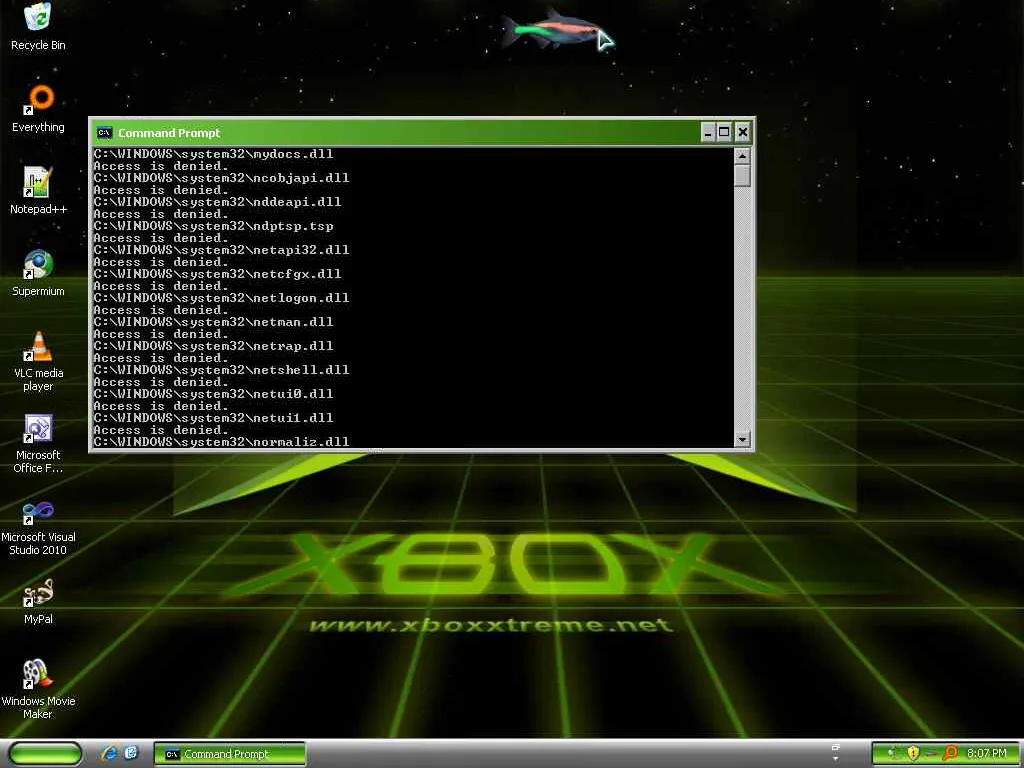This screenshot has height=768, width=1024.
Task: Click the line ending in netman.dll
Action: click(x=214, y=322)
